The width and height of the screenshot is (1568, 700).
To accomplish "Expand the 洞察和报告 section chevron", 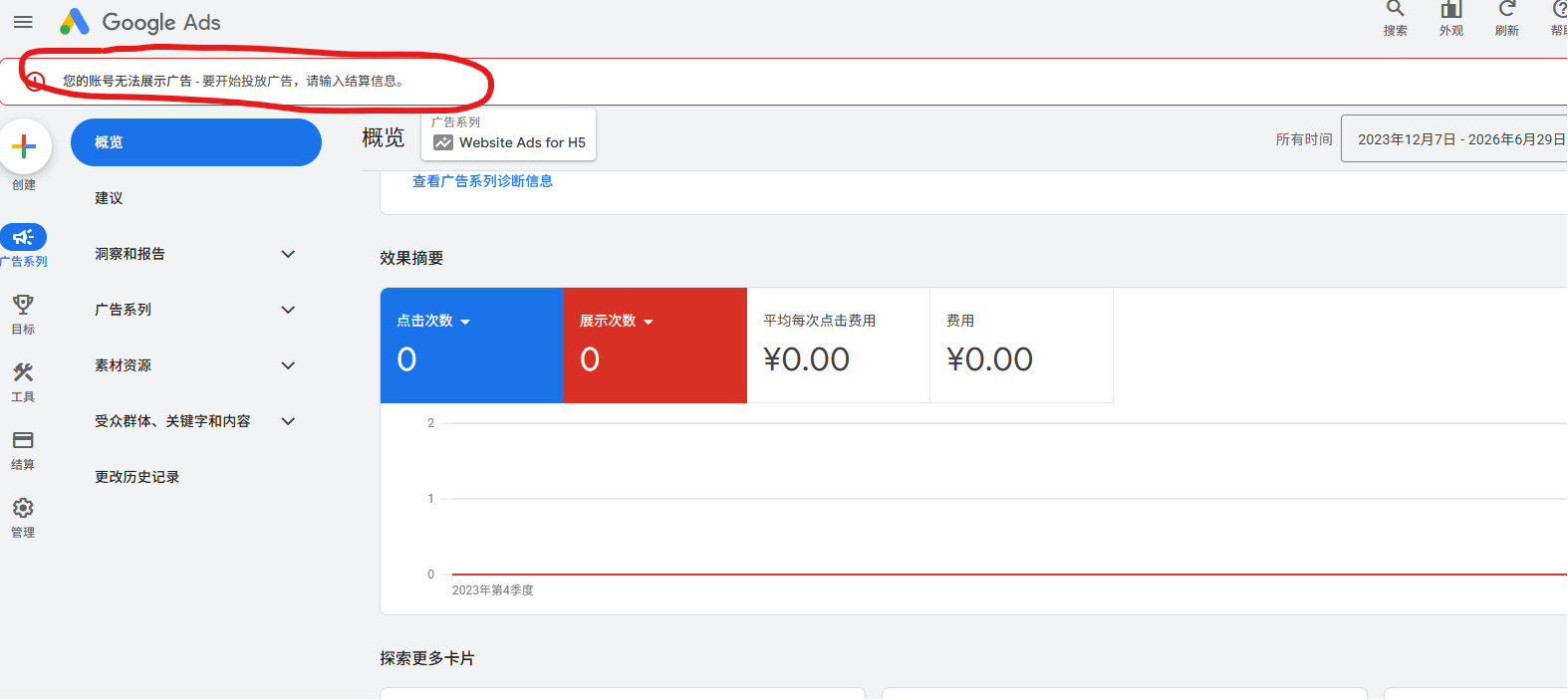I will pos(288,254).
